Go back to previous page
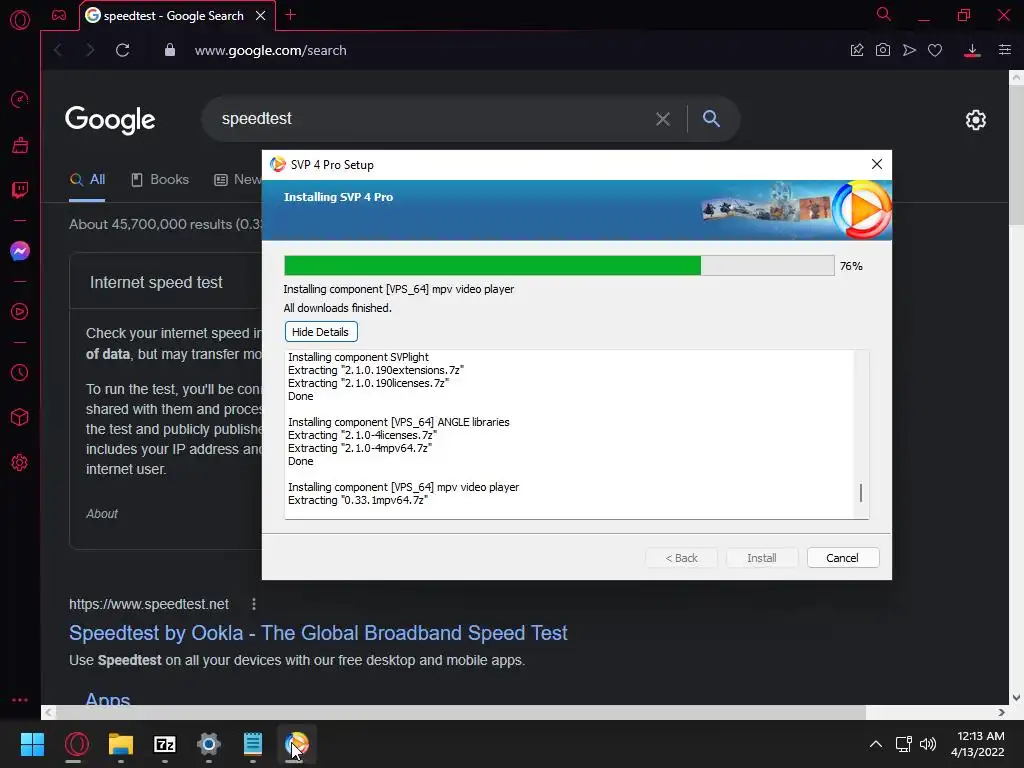1024x768 pixels. [x=59, y=50]
